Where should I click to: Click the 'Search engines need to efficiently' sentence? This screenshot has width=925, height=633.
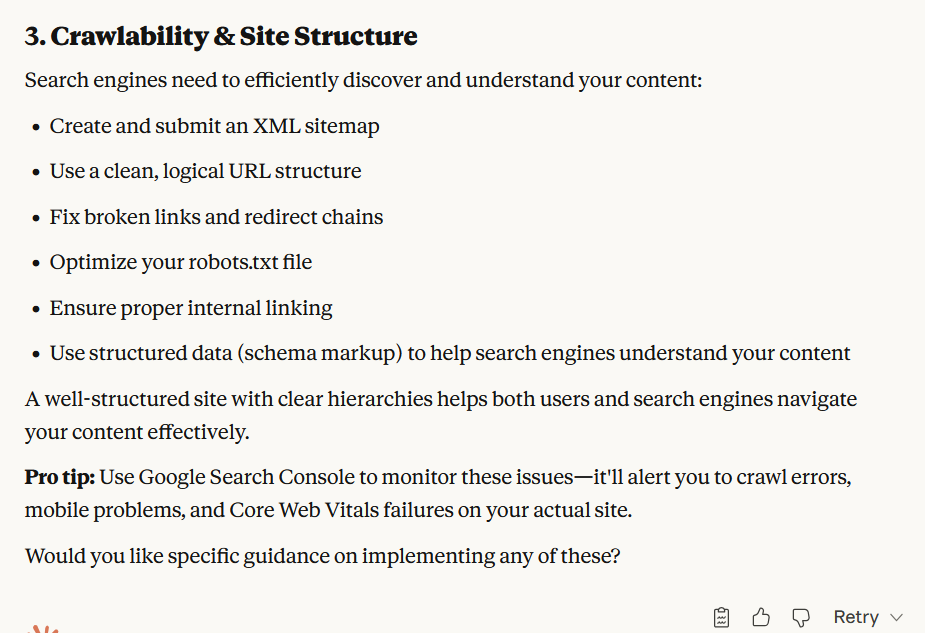click(x=363, y=80)
